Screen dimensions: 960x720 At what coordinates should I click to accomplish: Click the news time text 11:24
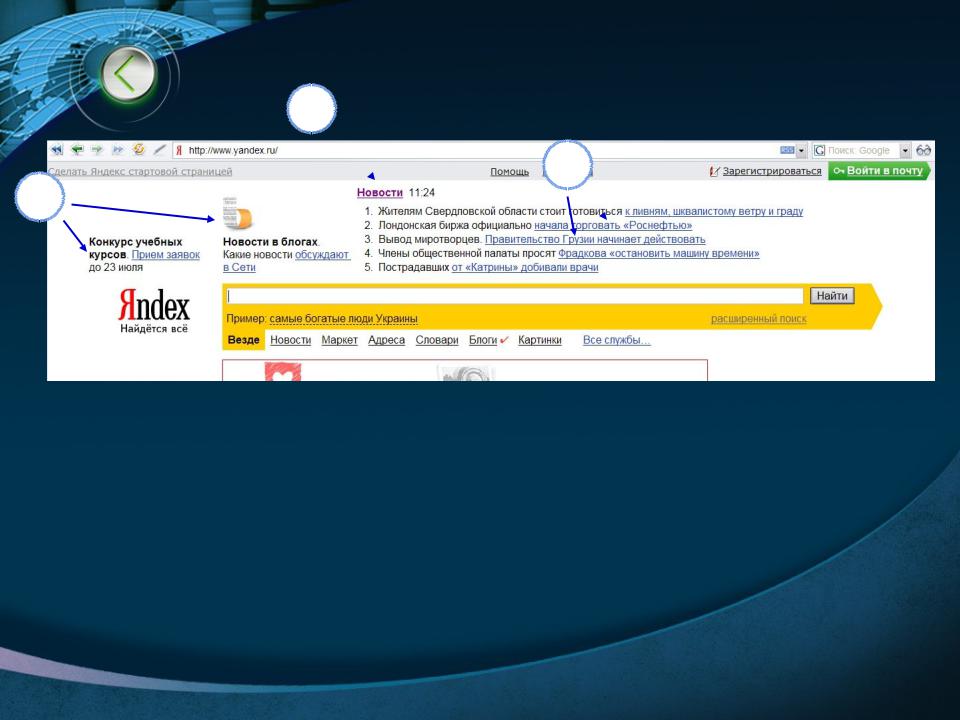click(x=422, y=192)
